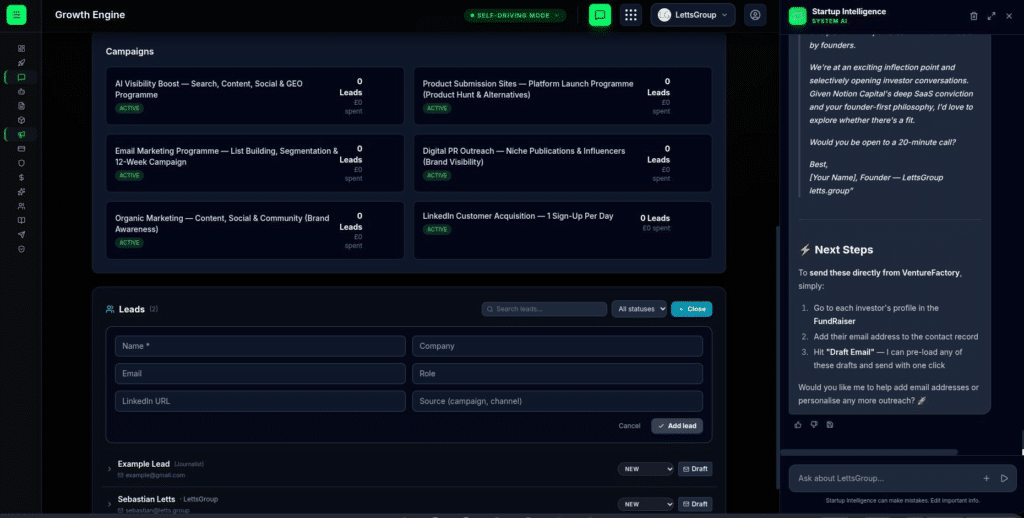Add attachment with plus icon in chat input

point(986,478)
